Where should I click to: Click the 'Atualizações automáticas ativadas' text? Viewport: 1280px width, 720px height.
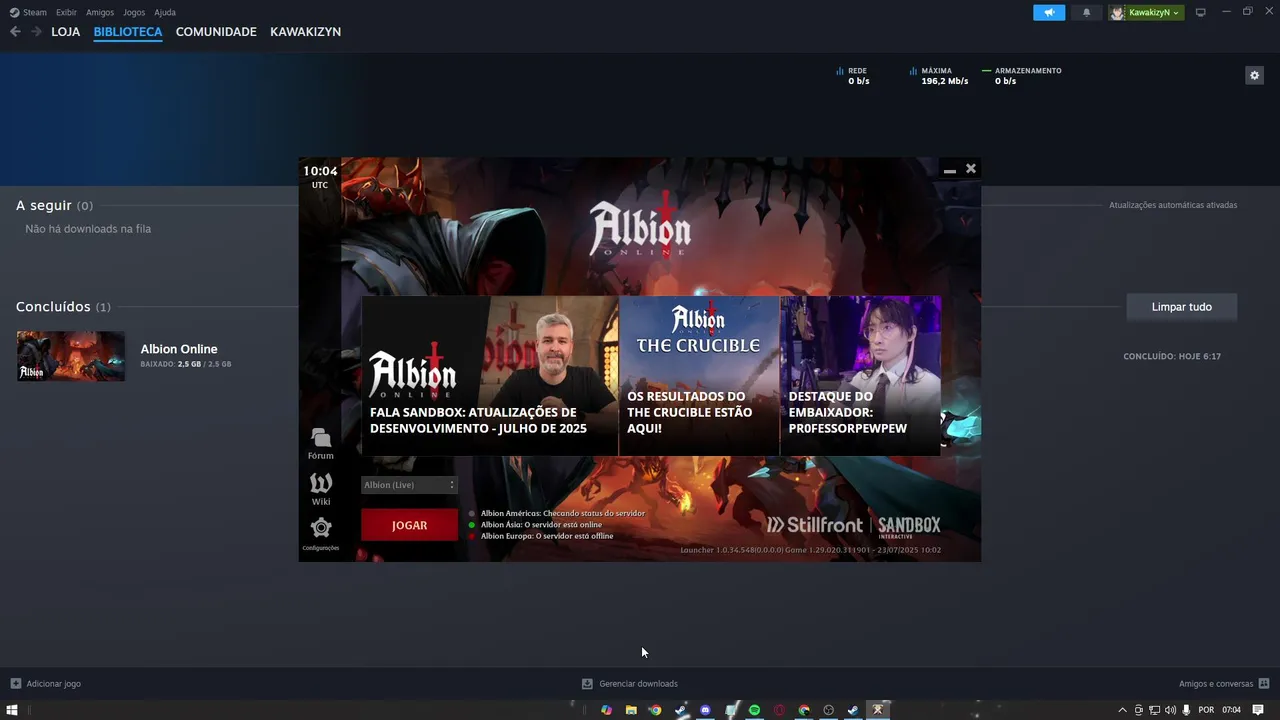(1173, 205)
